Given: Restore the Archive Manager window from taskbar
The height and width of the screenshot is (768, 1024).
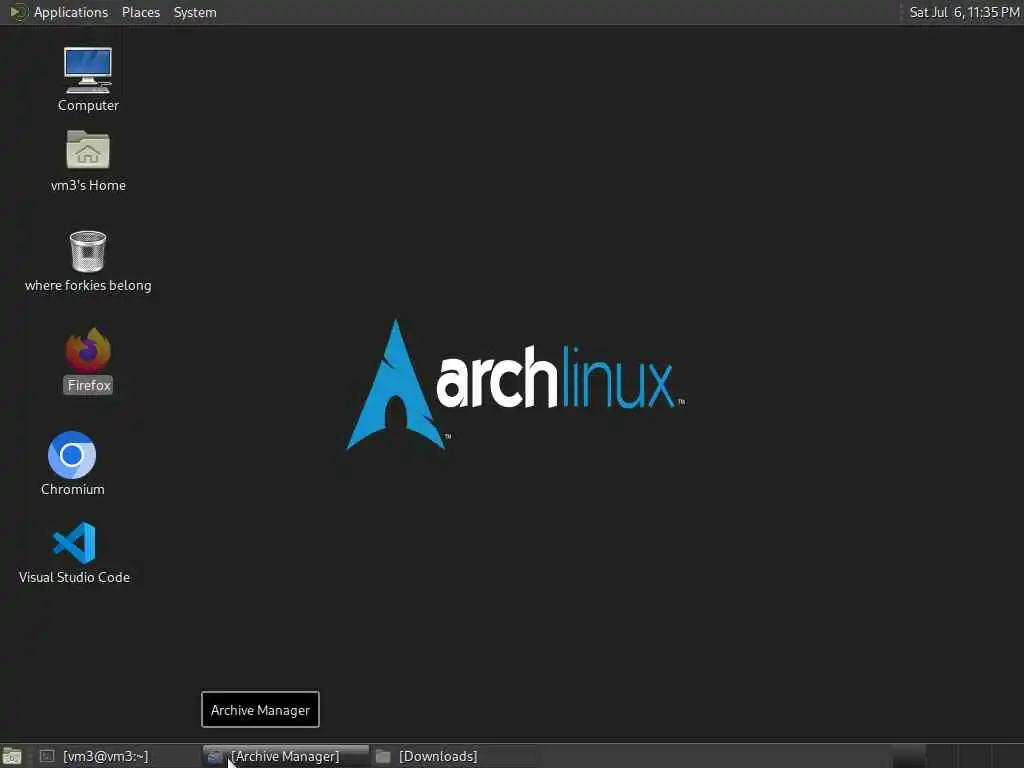Looking at the screenshot, I should click(x=285, y=756).
